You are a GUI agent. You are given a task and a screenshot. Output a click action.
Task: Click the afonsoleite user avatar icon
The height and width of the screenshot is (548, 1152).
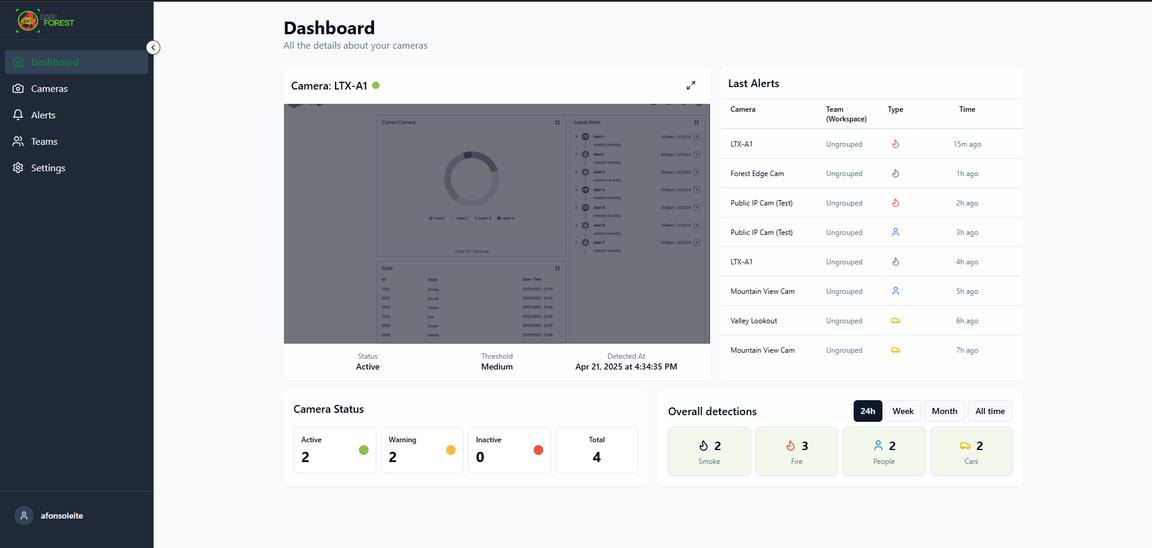(x=24, y=516)
